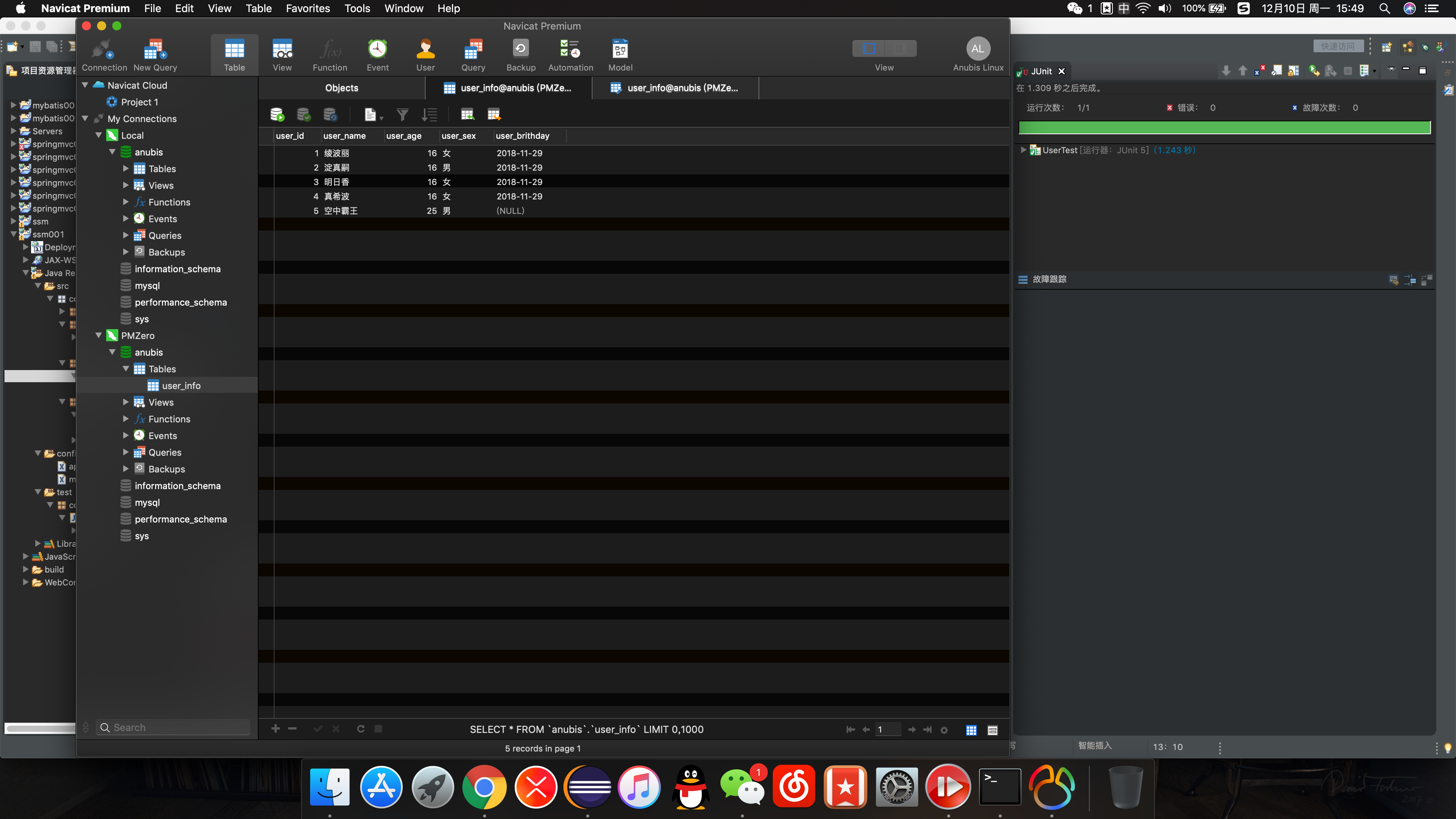1456x819 pixels.
Task: Click the sort rows icon
Action: [429, 115]
